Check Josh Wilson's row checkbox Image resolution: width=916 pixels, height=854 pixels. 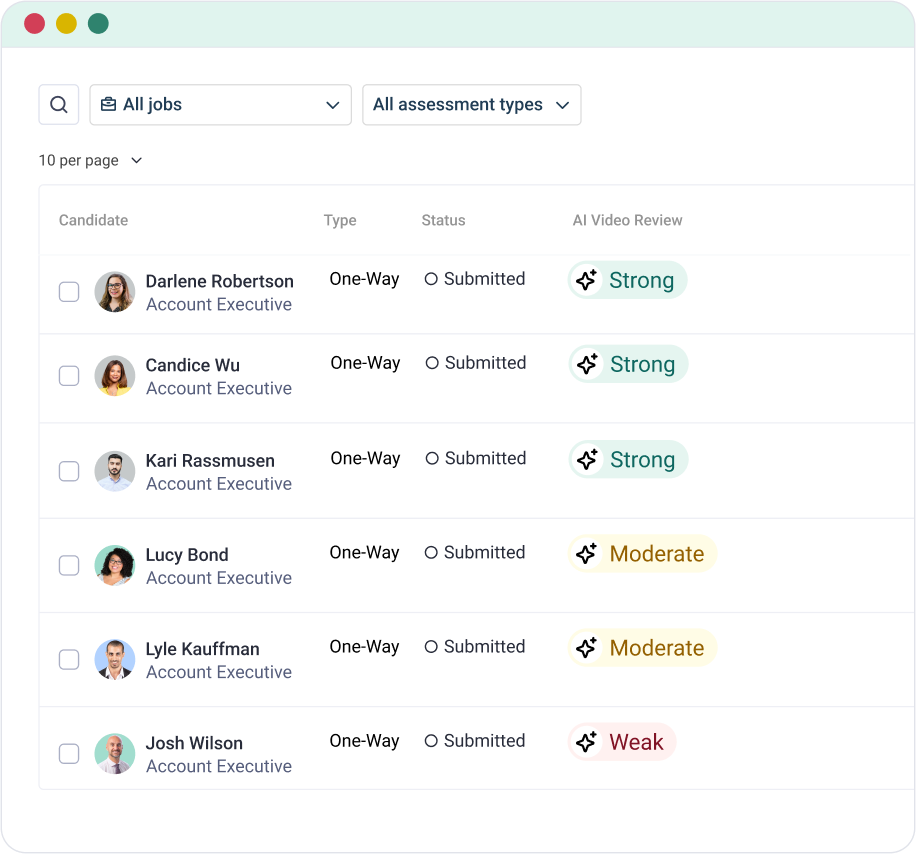coord(69,754)
